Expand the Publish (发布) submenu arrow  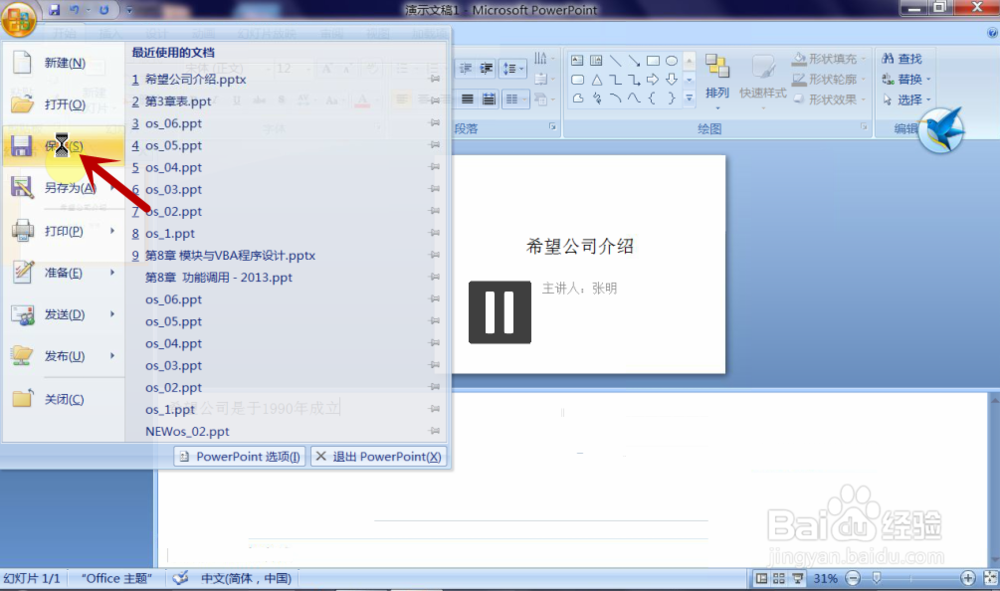pyautogui.click(x=113, y=356)
